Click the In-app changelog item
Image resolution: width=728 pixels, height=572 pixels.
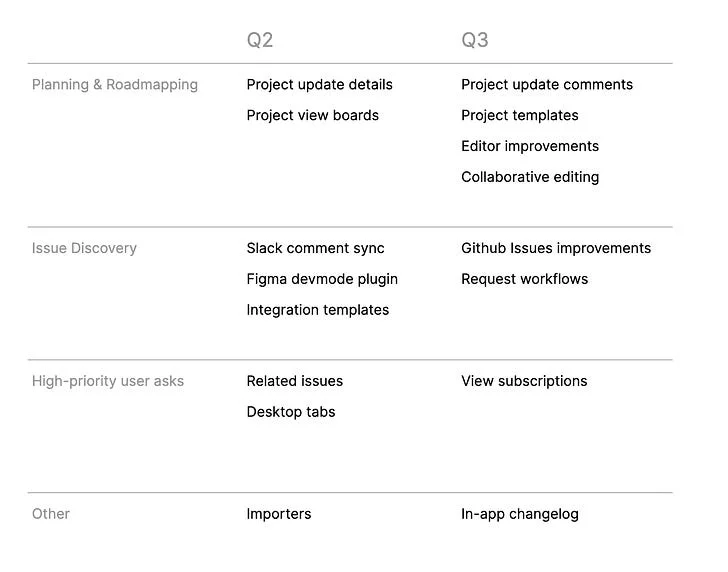[x=520, y=514]
